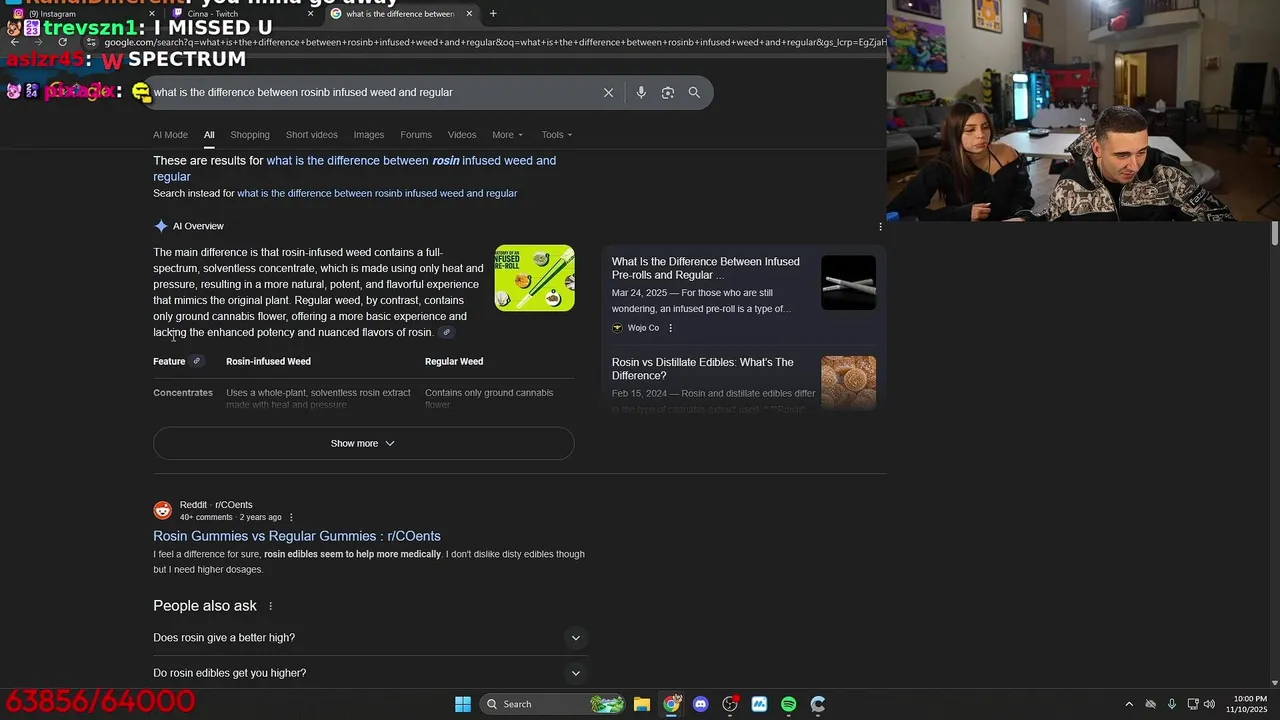
Task: Click the r/COents subreddit text
Action: tap(234, 505)
